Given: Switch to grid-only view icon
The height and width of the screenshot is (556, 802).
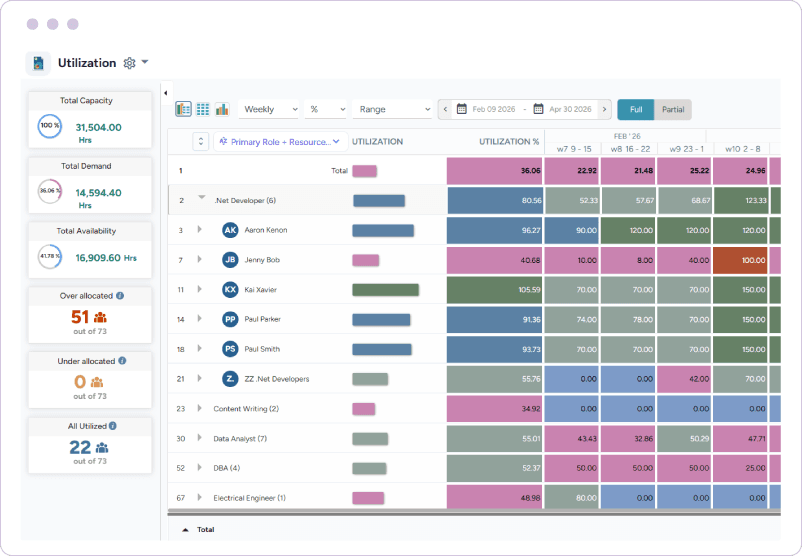Looking at the screenshot, I should point(203,109).
